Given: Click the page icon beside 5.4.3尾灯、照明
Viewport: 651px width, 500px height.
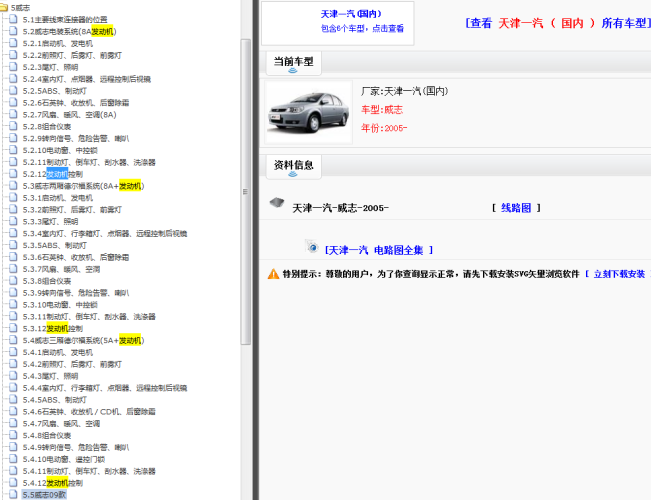Looking at the screenshot, I should 13,376.
